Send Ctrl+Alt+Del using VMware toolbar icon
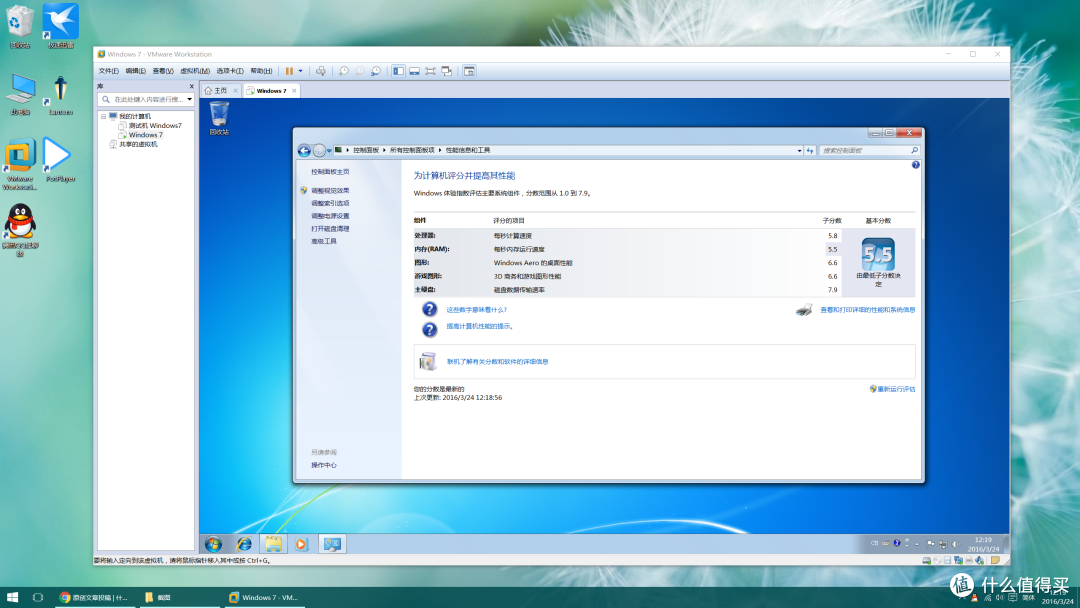This screenshot has width=1080, height=608. (x=321, y=71)
